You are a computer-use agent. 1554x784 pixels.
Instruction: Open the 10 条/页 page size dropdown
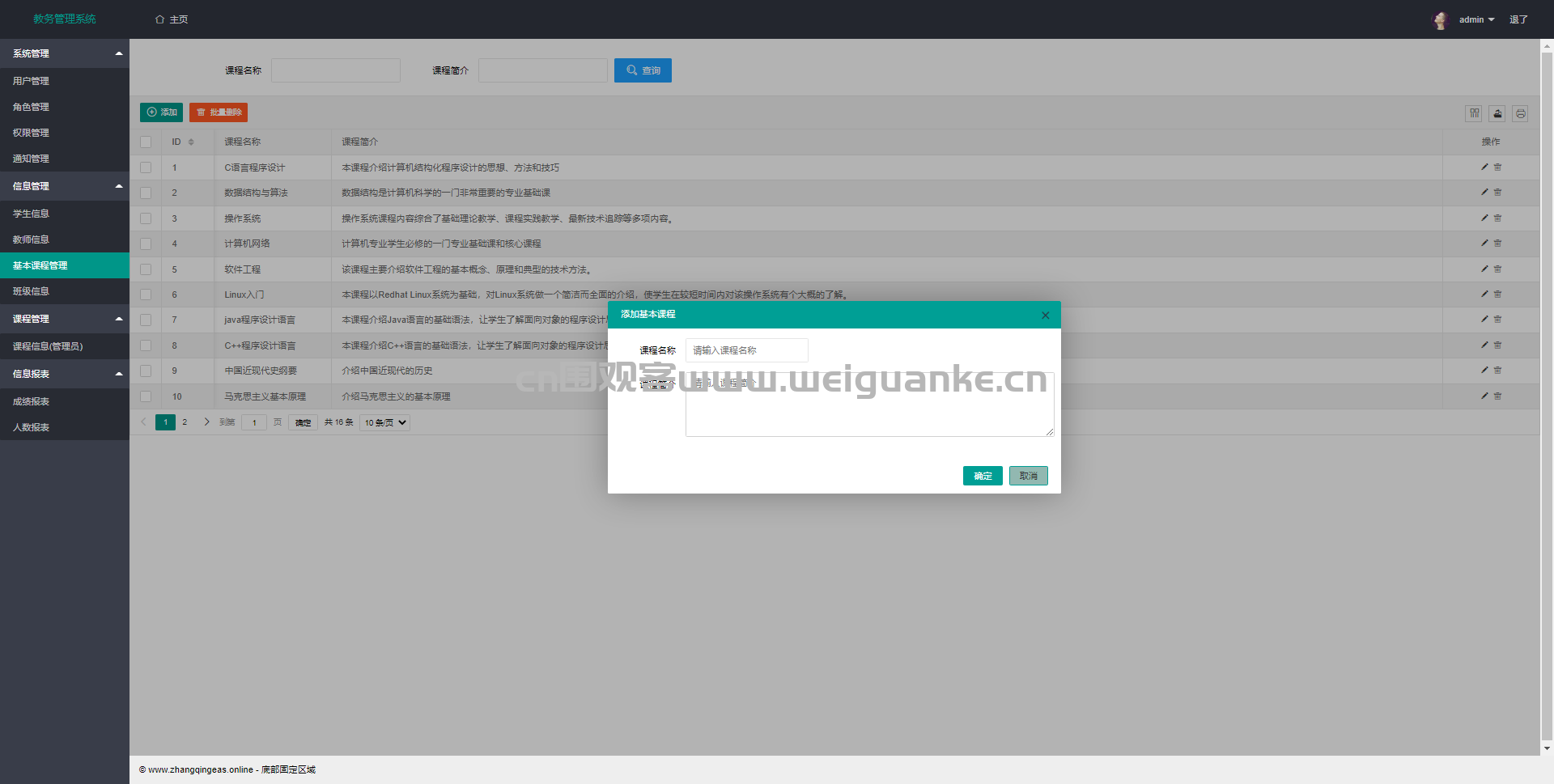[x=385, y=422]
